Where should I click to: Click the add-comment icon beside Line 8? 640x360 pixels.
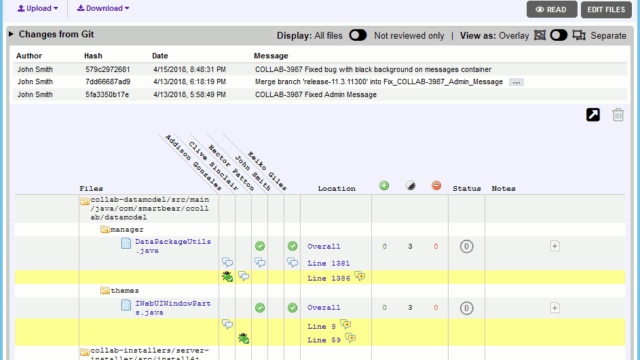click(345, 324)
